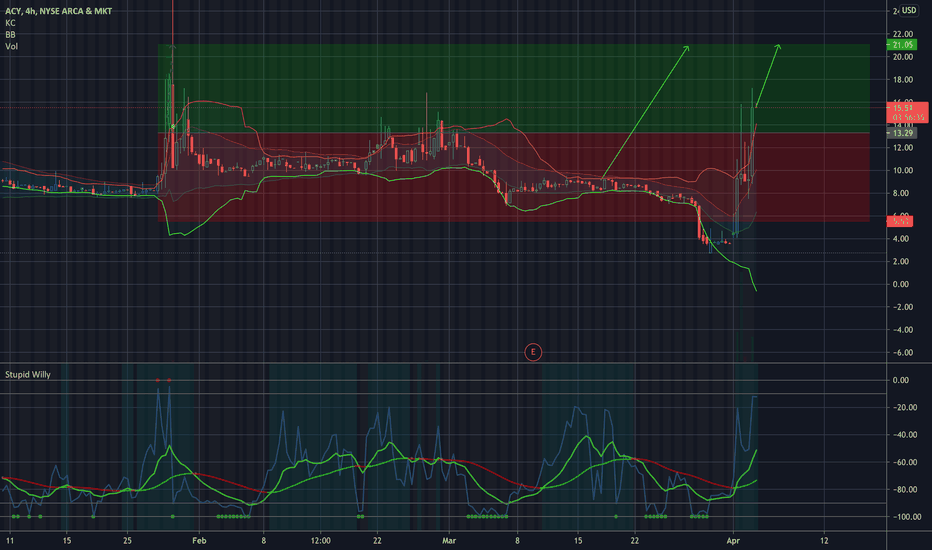Select the KC indicator label
This screenshot has width=932, height=550.
click(10, 23)
